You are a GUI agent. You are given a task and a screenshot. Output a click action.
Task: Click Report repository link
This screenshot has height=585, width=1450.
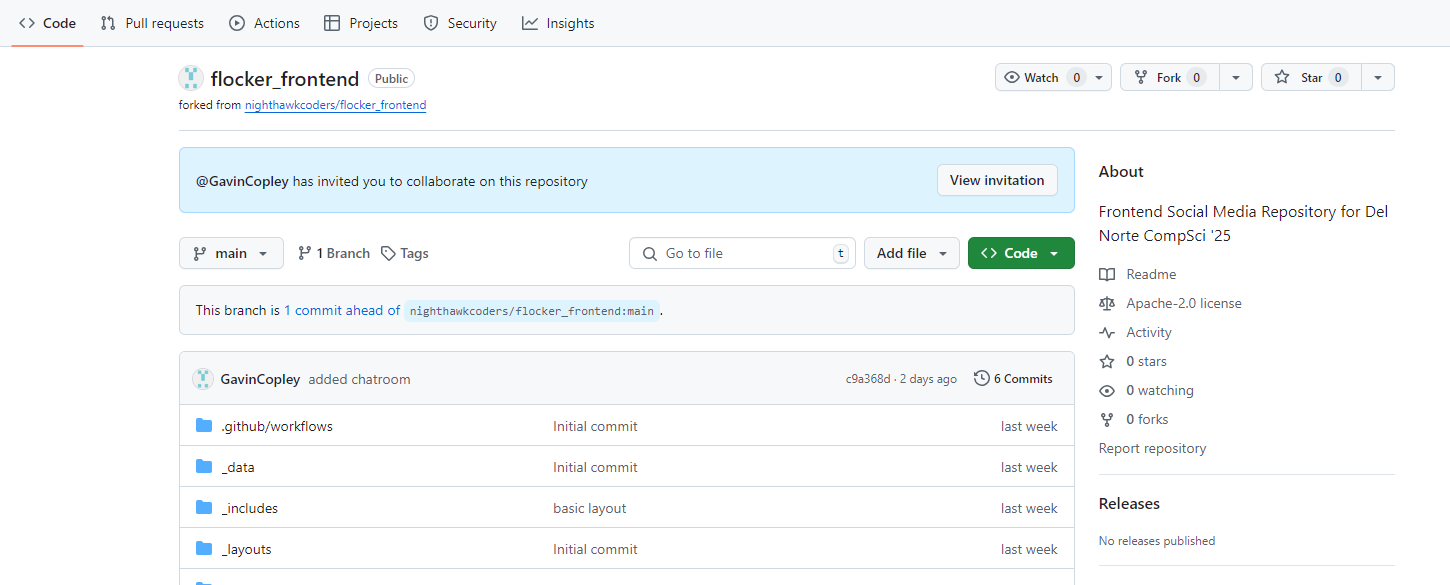click(x=1152, y=448)
